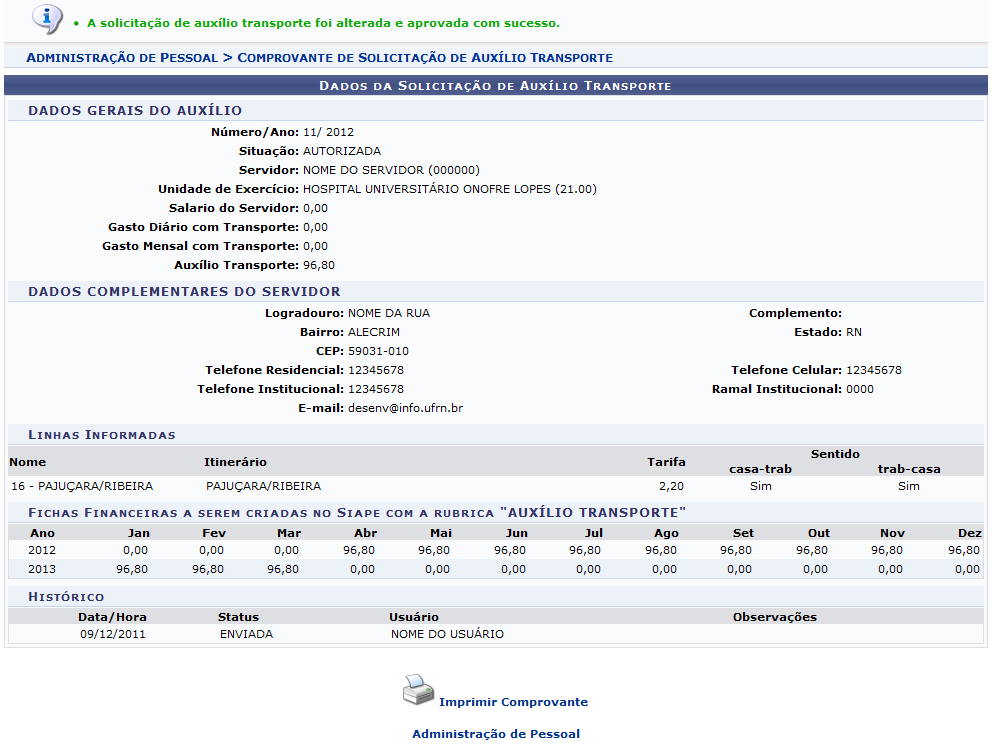Image resolution: width=992 pixels, height=751 pixels.
Task: Select the casa-trab Sim value
Action: [x=760, y=486]
